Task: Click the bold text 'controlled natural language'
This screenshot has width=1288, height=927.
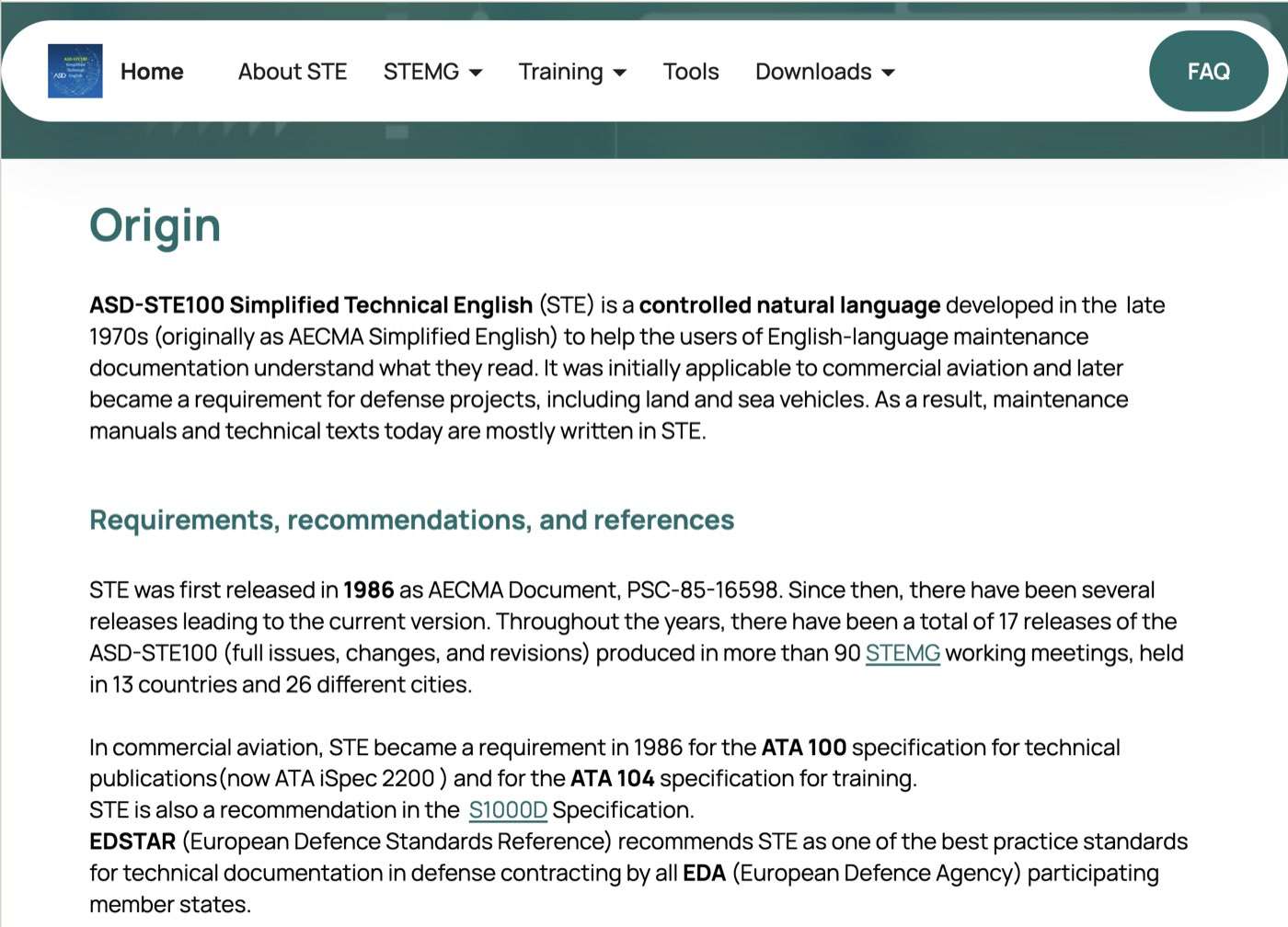Action: 789,305
